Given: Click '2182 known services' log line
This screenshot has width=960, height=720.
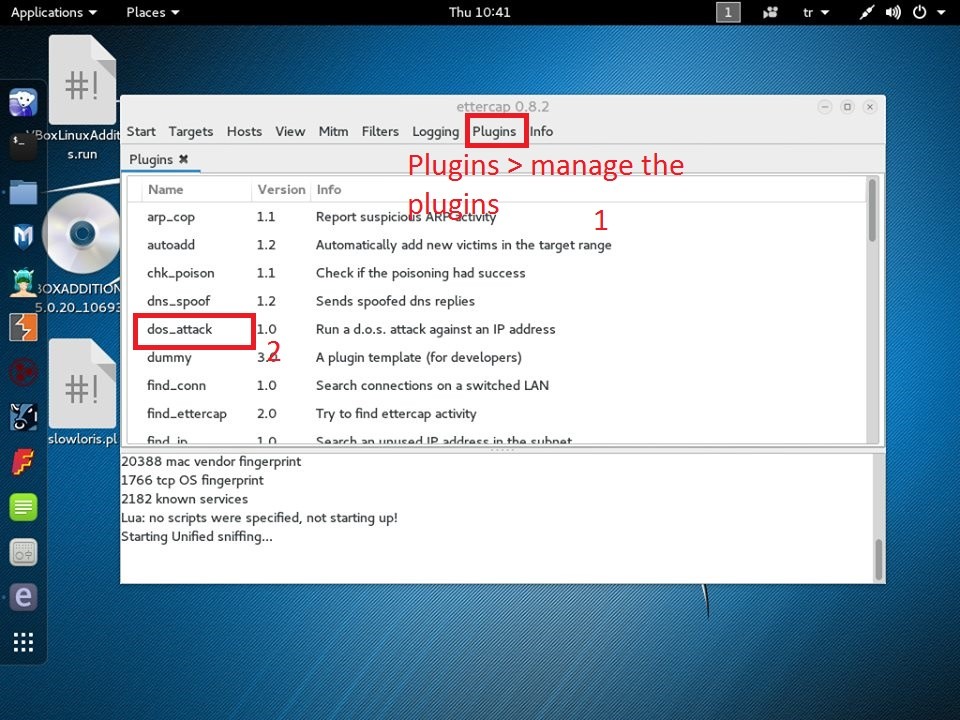Looking at the screenshot, I should (x=184, y=499).
